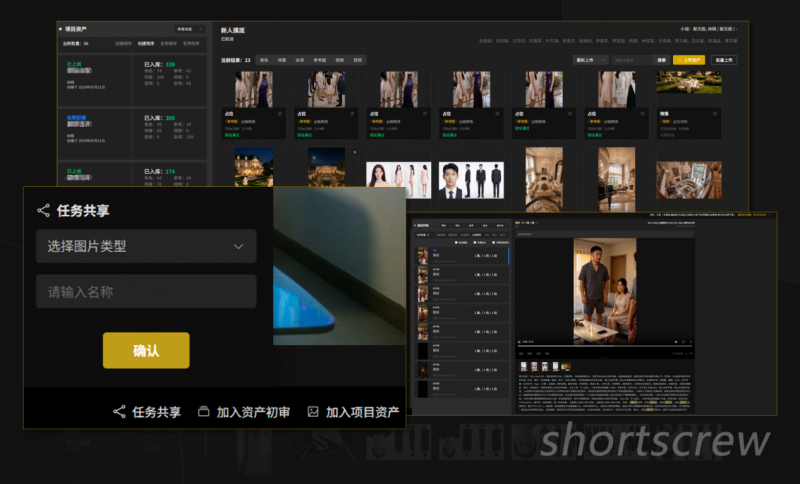800x484 pixels.
Task: Click the yellow 确认 button
Action: click(146, 350)
